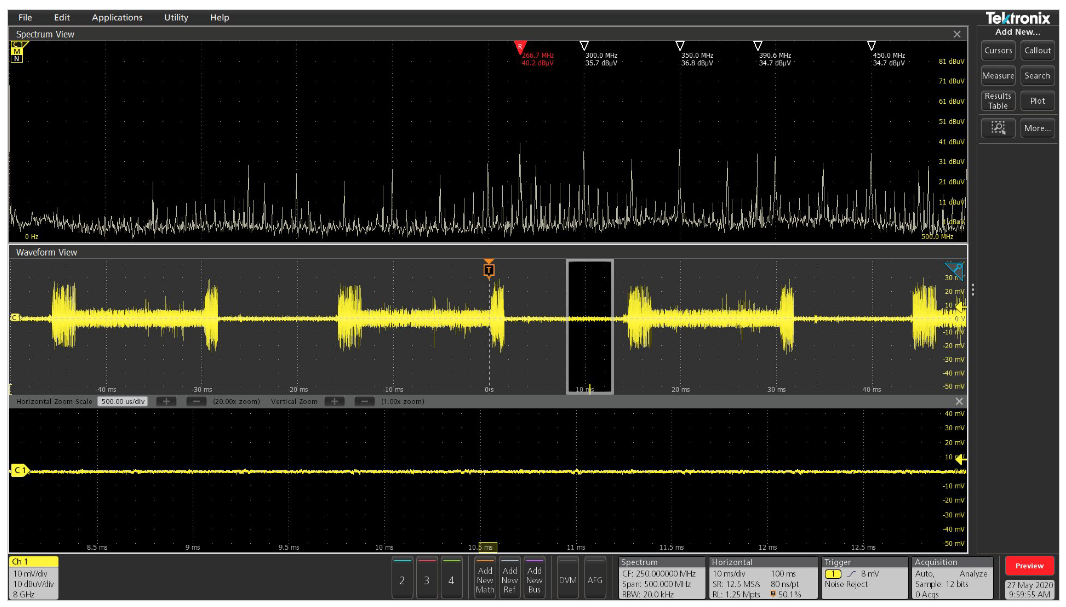Click the Horizontal Zoom Scale value field
The image size is (1066, 607).
pos(124,401)
